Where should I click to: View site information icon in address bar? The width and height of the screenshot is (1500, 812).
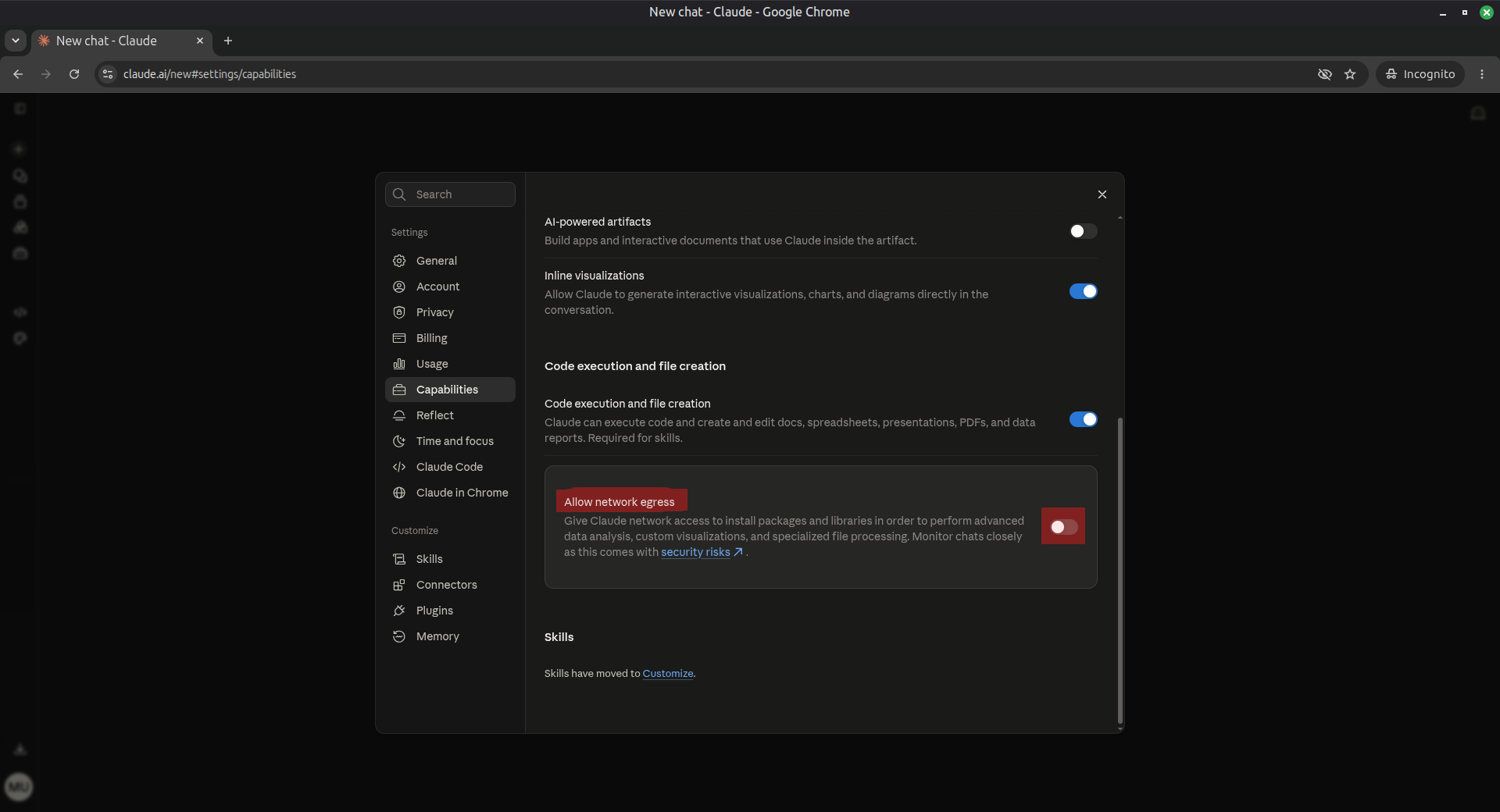pos(108,74)
